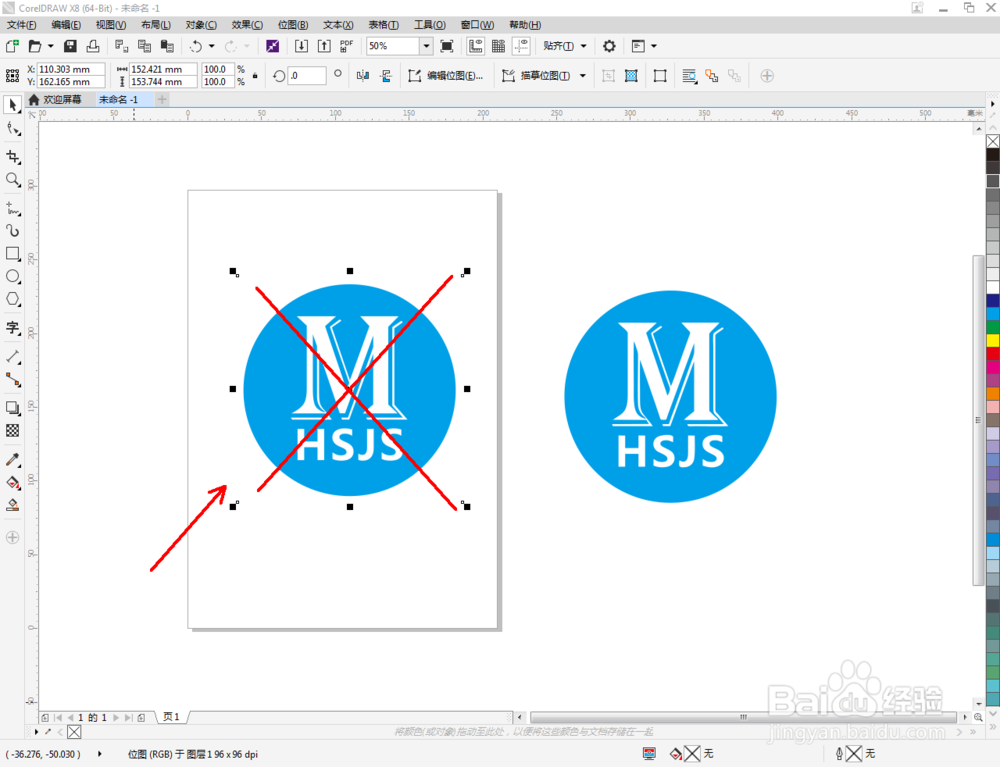Click the 描摹位图(T) button
The height and width of the screenshot is (767, 1000).
tap(537, 76)
